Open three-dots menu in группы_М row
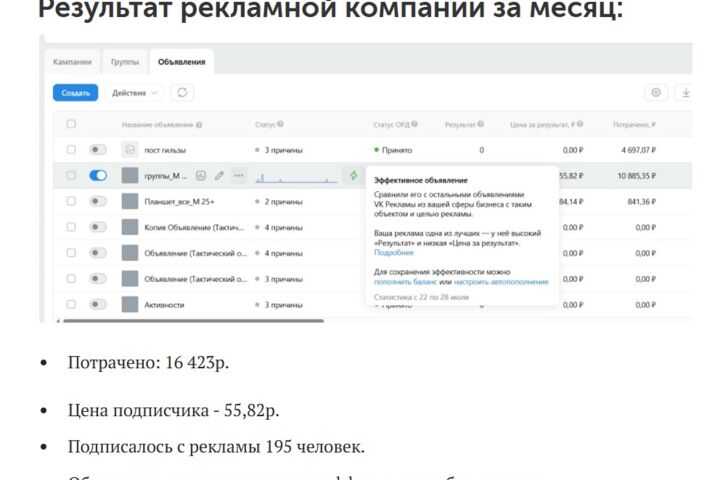 coord(238,175)
